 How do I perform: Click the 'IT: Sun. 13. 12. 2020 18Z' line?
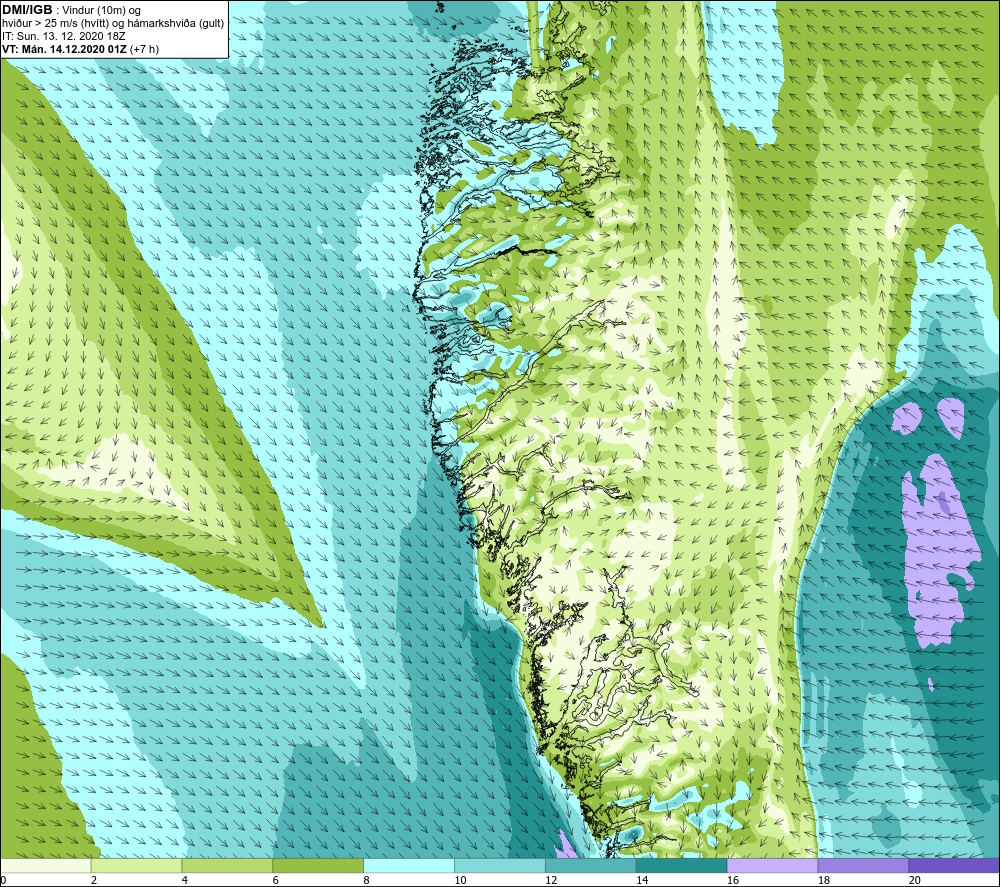(63, 36)
